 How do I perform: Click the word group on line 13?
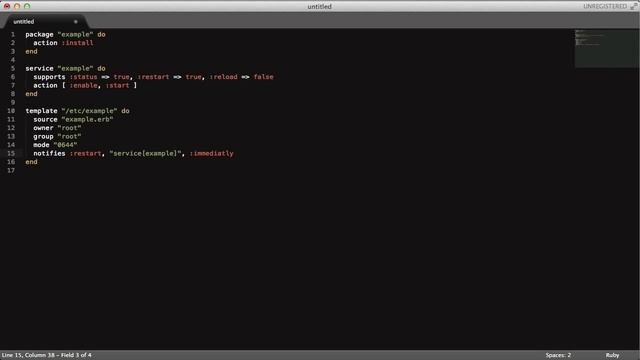[43, 136]
